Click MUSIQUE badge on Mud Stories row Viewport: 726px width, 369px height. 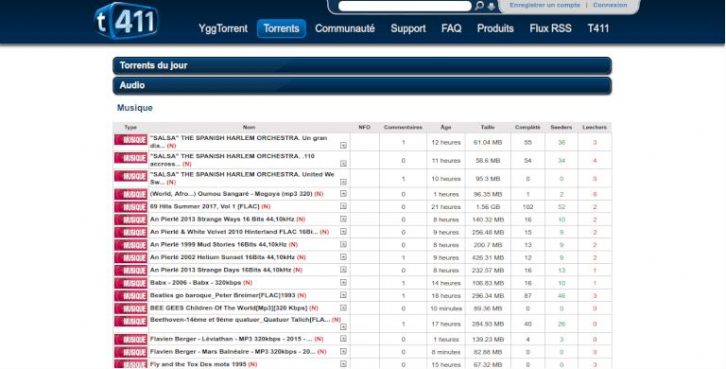click(131, 245)
